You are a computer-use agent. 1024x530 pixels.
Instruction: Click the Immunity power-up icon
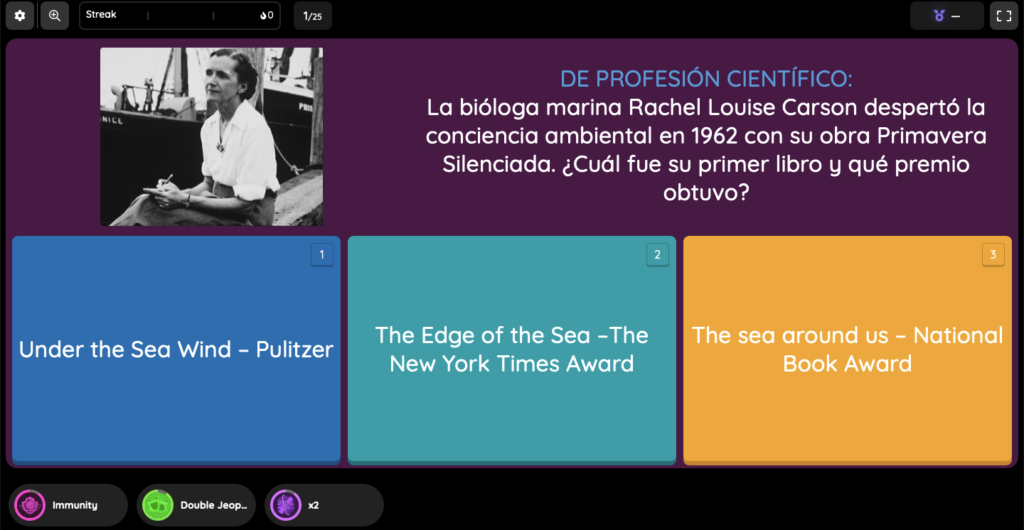[30, 505]
